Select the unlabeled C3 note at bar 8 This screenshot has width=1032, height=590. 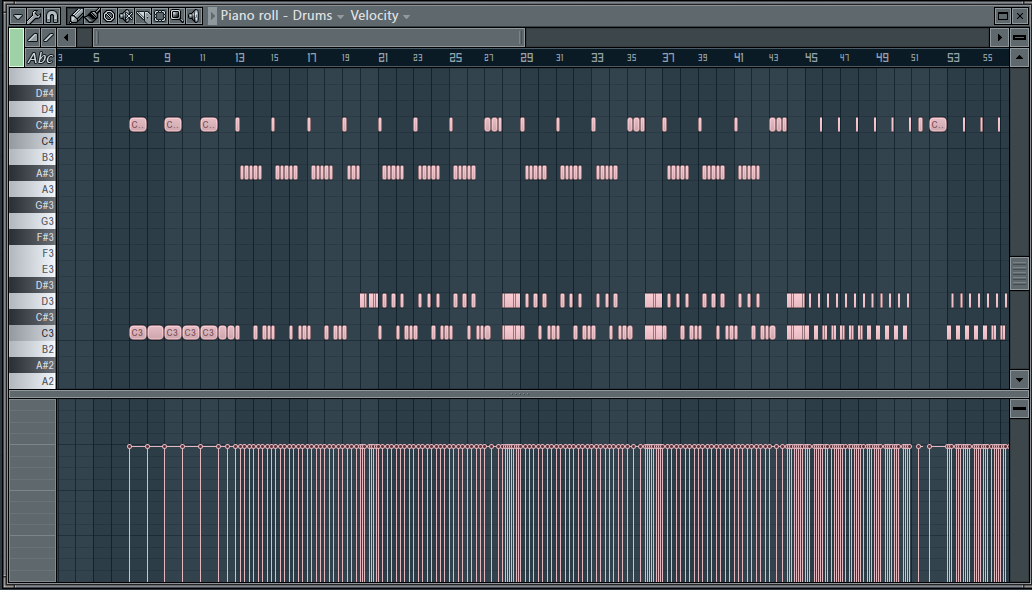tap(155, 333)
